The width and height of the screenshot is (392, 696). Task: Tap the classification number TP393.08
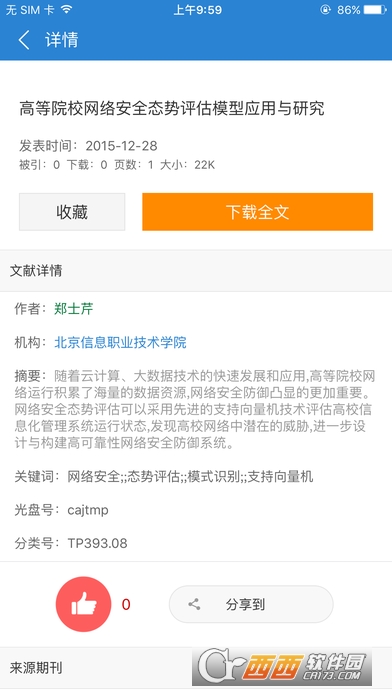coord(97,543)
